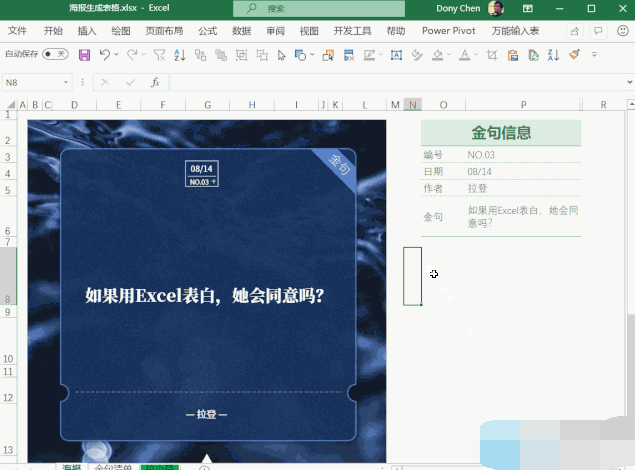Open the Name Box dropdown showing N8

point(67,82)
